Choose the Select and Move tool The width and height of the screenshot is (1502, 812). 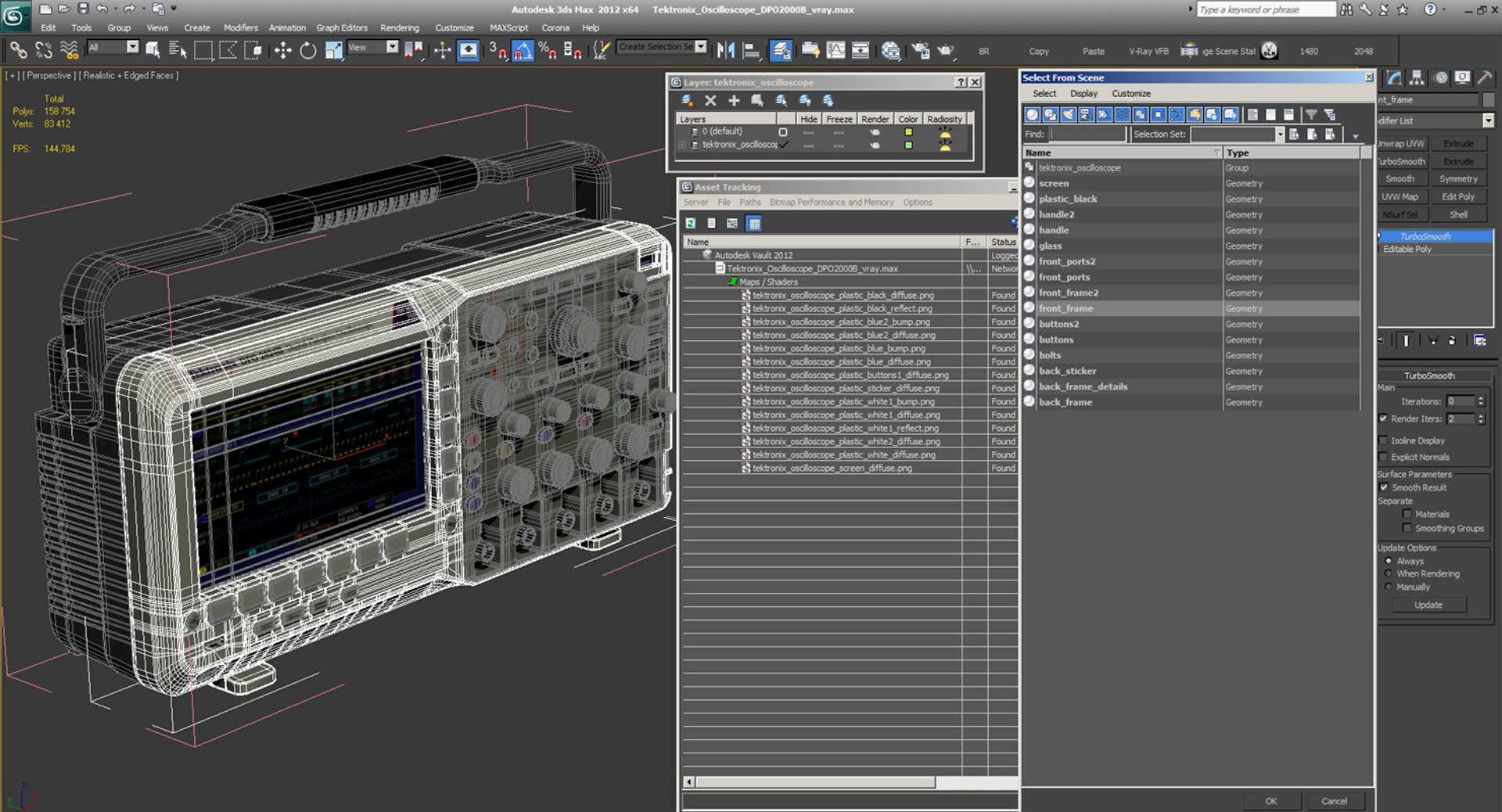(x=282, y=51)
